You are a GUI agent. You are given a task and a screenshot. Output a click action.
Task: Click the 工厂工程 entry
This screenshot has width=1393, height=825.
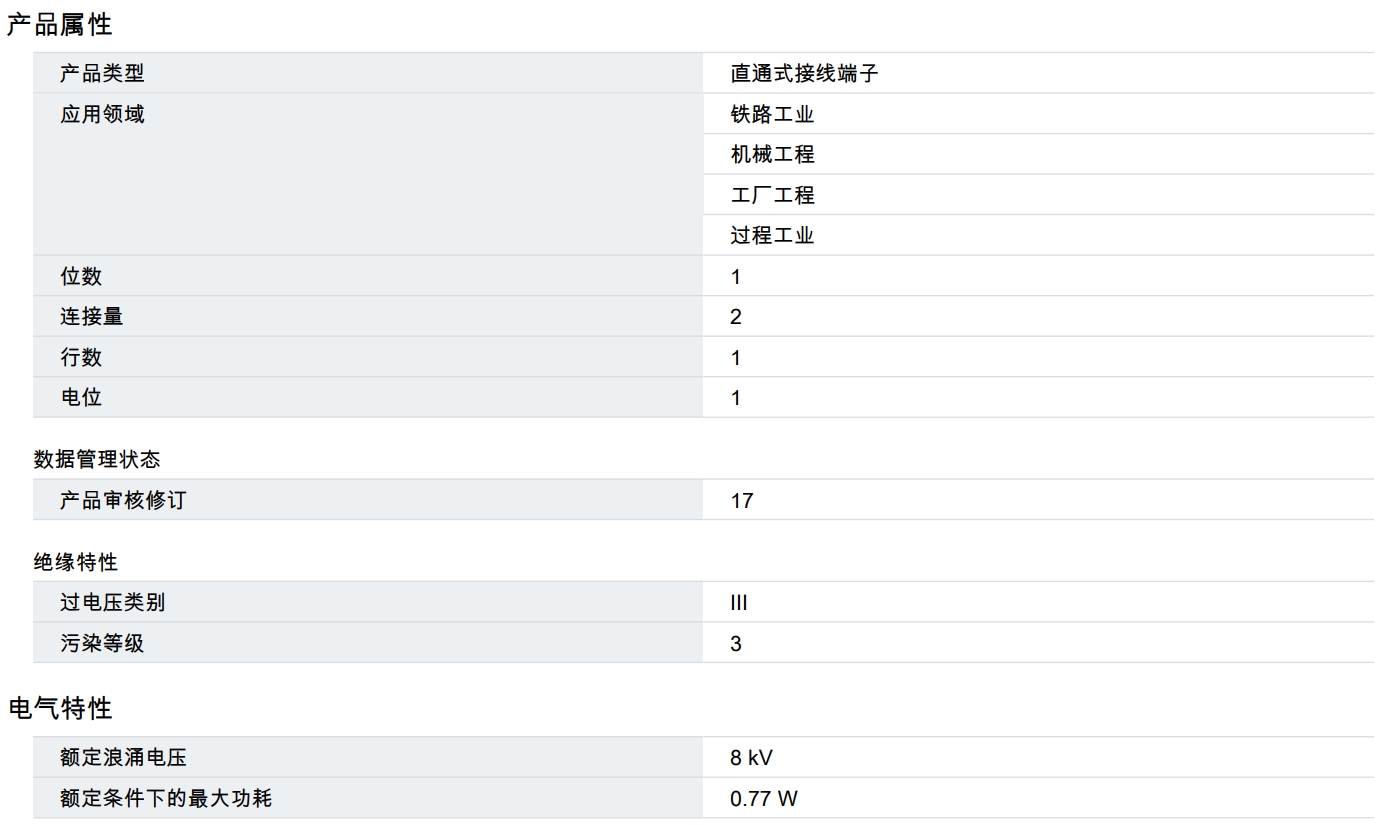[x=772, y=195]
